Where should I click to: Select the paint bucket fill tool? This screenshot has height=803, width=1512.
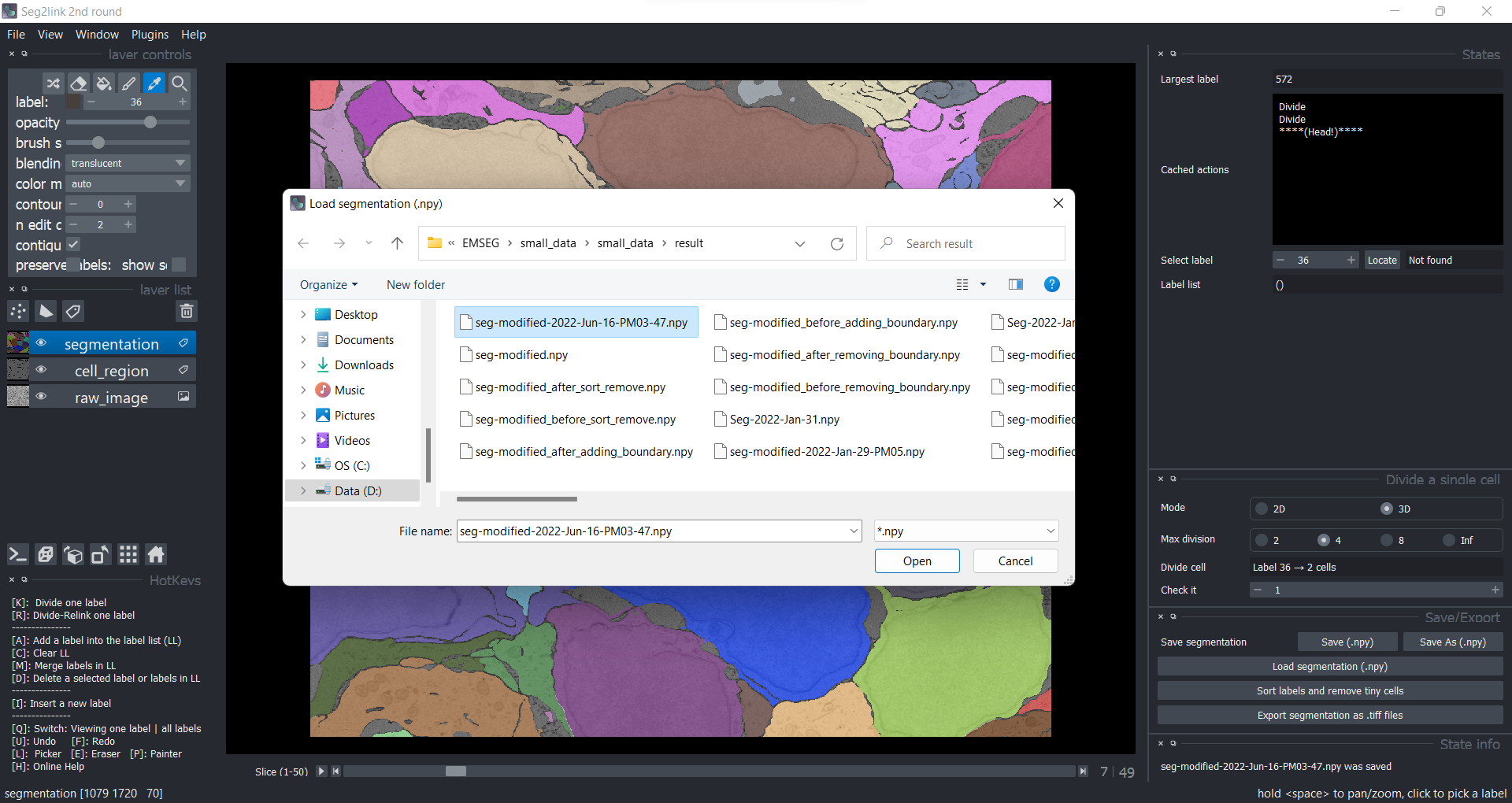103,83
